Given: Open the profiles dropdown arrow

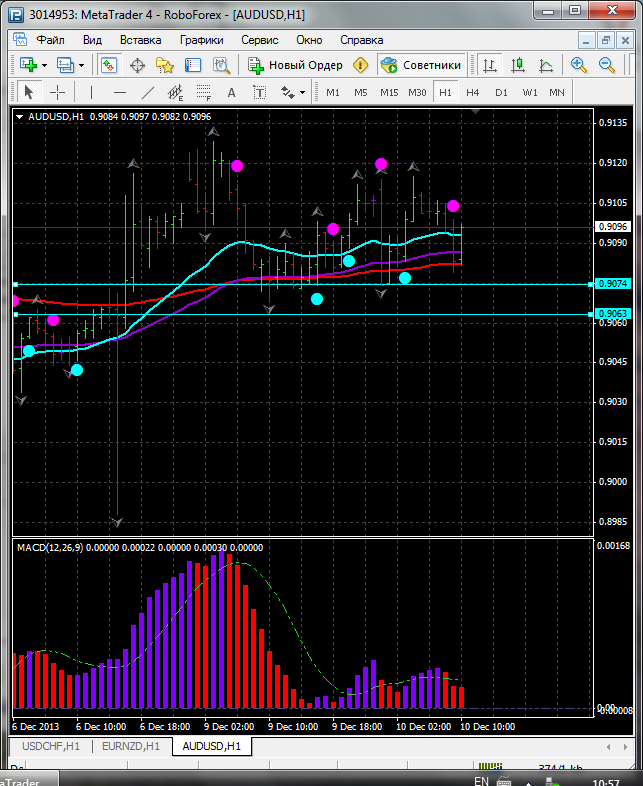Looking at the screenshot, I should 82,65.
